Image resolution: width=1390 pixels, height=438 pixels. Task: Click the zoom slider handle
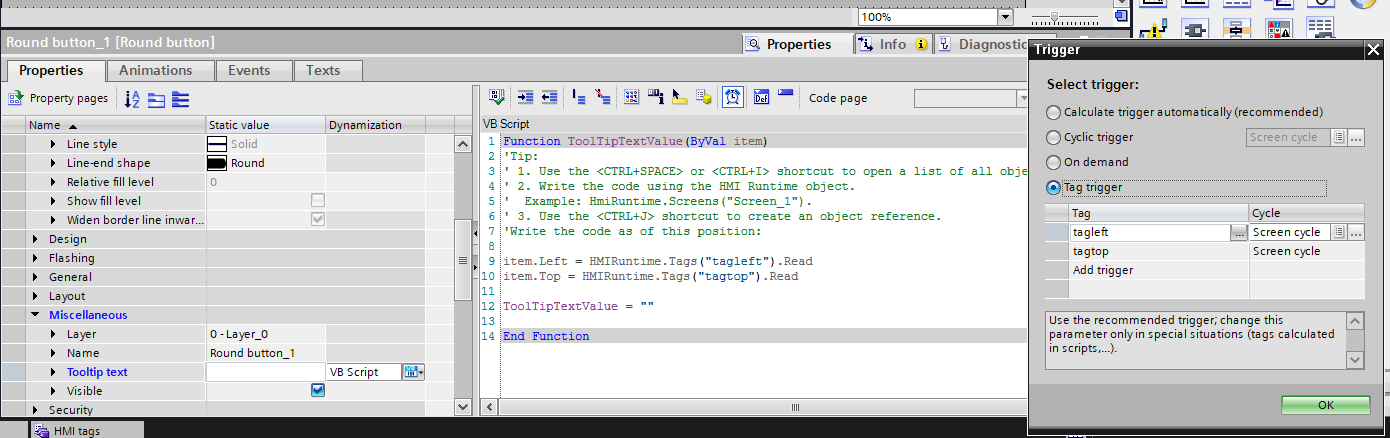pyautogui.click(x=1054, y=17)
